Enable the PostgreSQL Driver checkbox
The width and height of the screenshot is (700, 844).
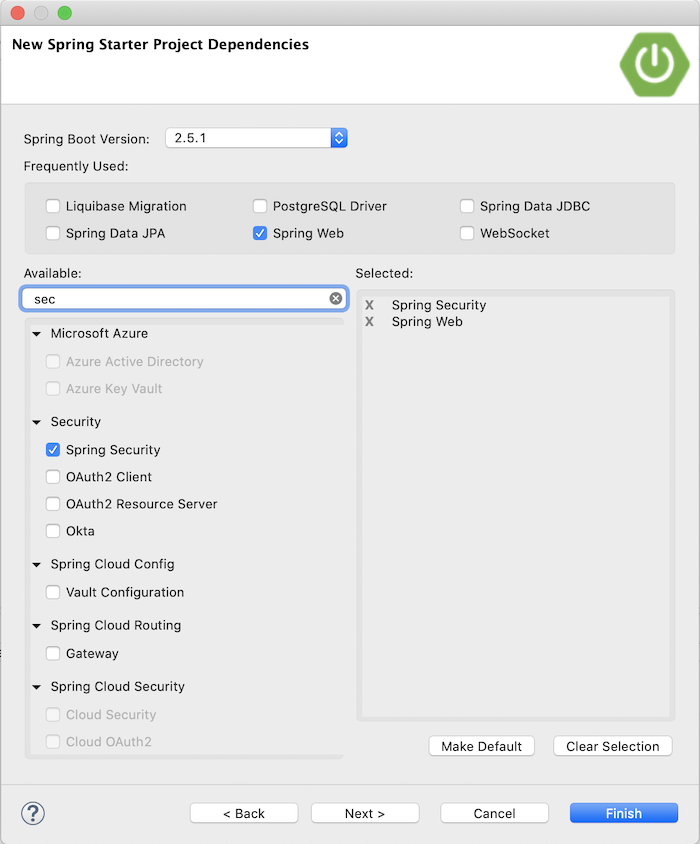260,206
